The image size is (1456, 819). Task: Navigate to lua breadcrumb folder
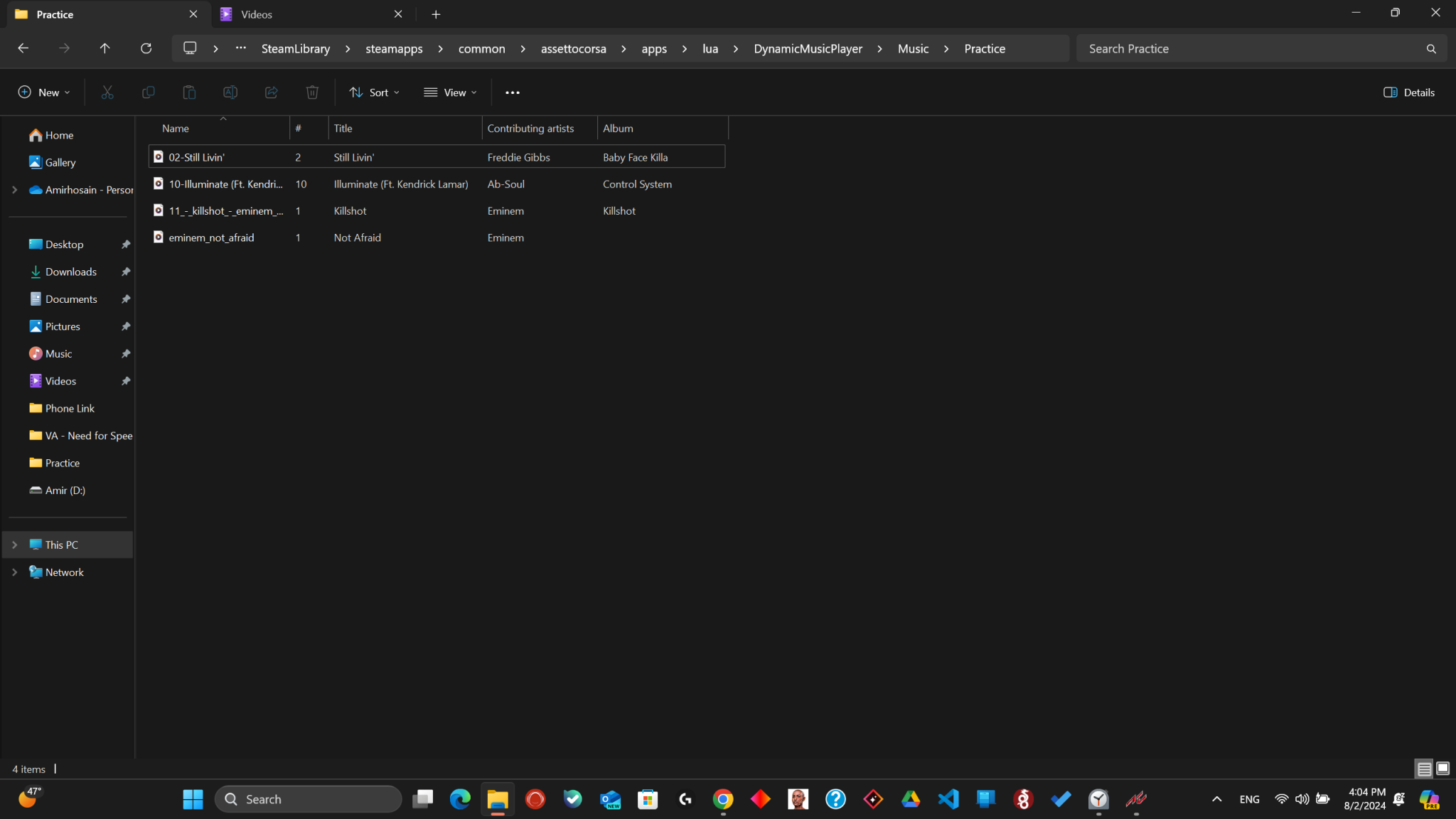coord(710,48)
